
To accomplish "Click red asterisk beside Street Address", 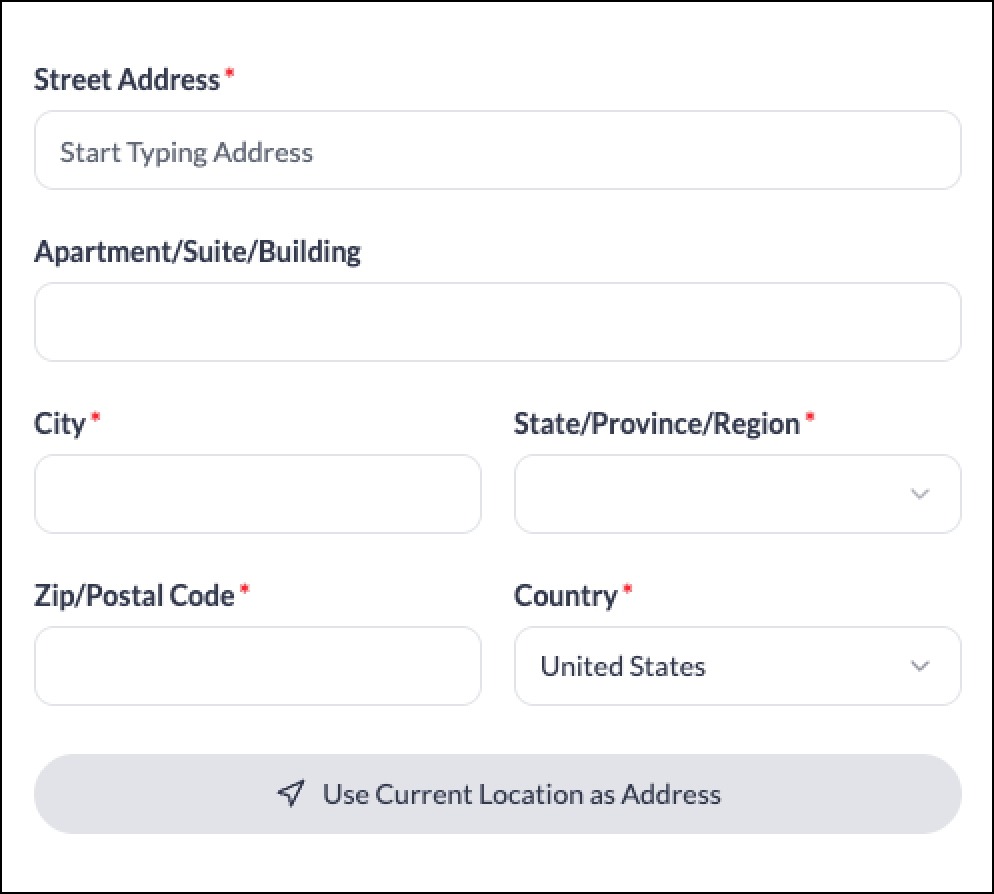I will pyautogui.click(x=229, y=74).
